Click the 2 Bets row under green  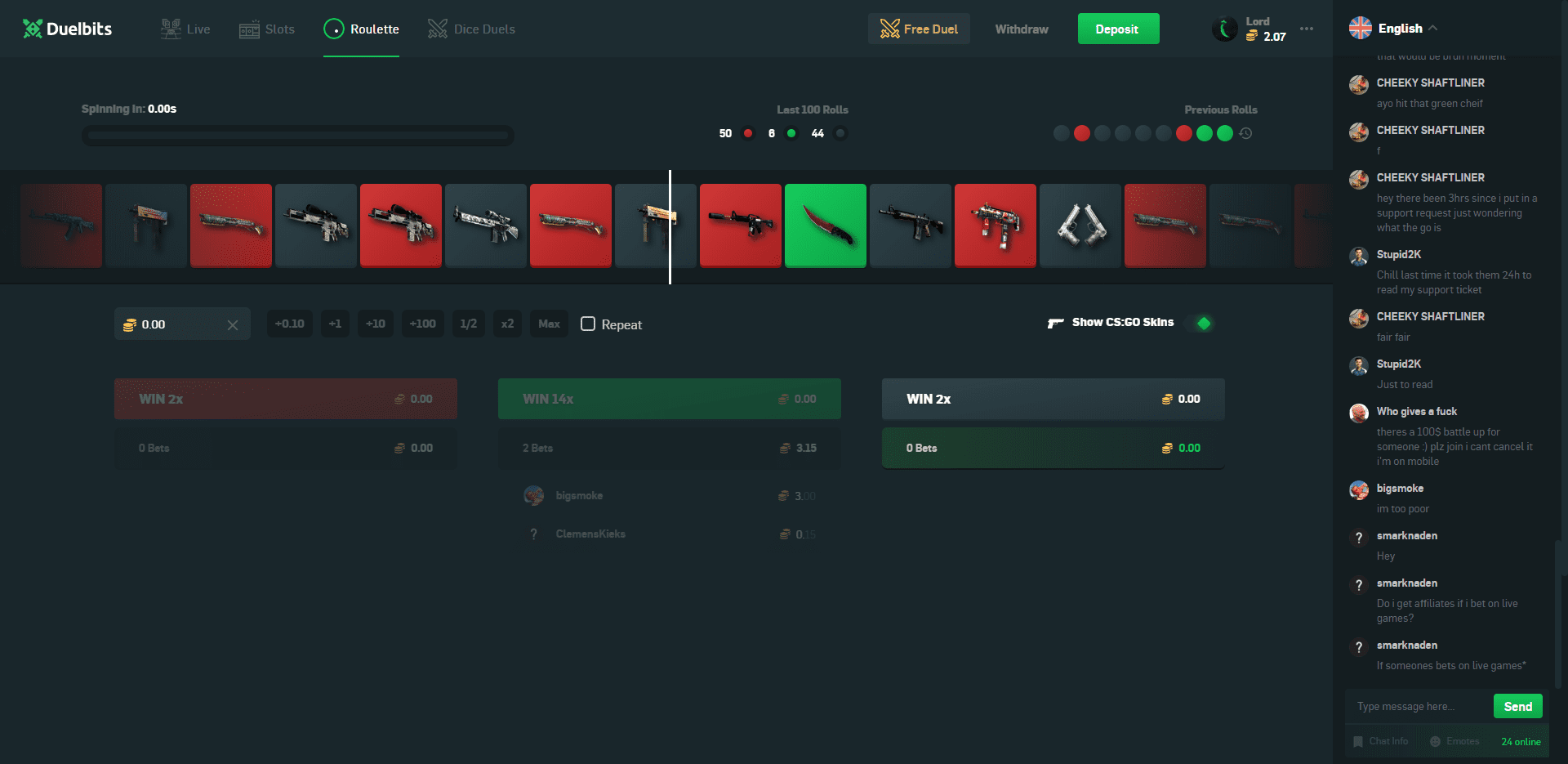670,448
